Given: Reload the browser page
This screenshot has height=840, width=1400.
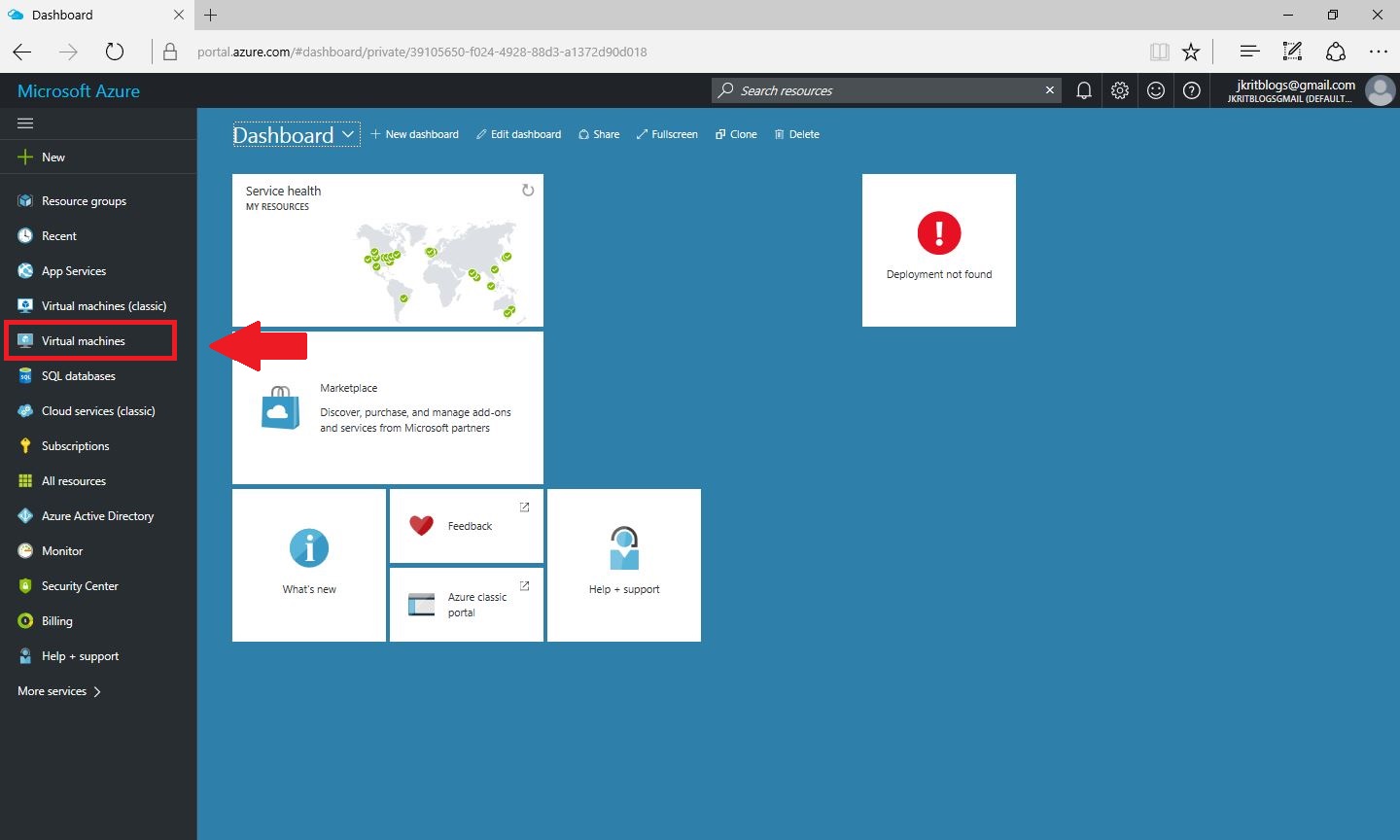Looking at the screenshot, I should (115, 52).
